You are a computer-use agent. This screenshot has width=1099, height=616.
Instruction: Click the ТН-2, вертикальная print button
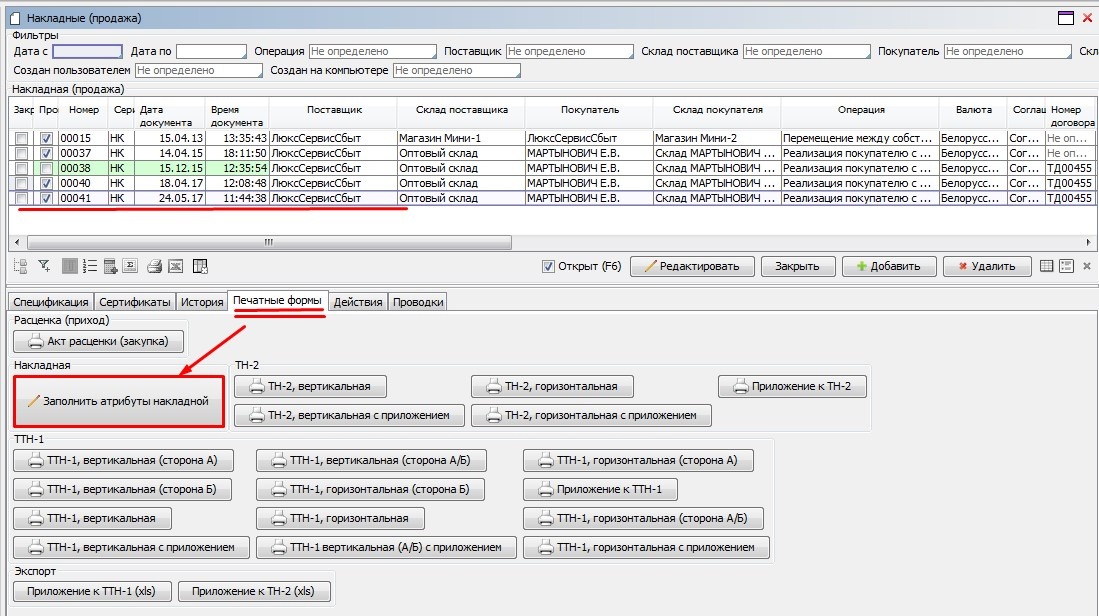[309, 386]
